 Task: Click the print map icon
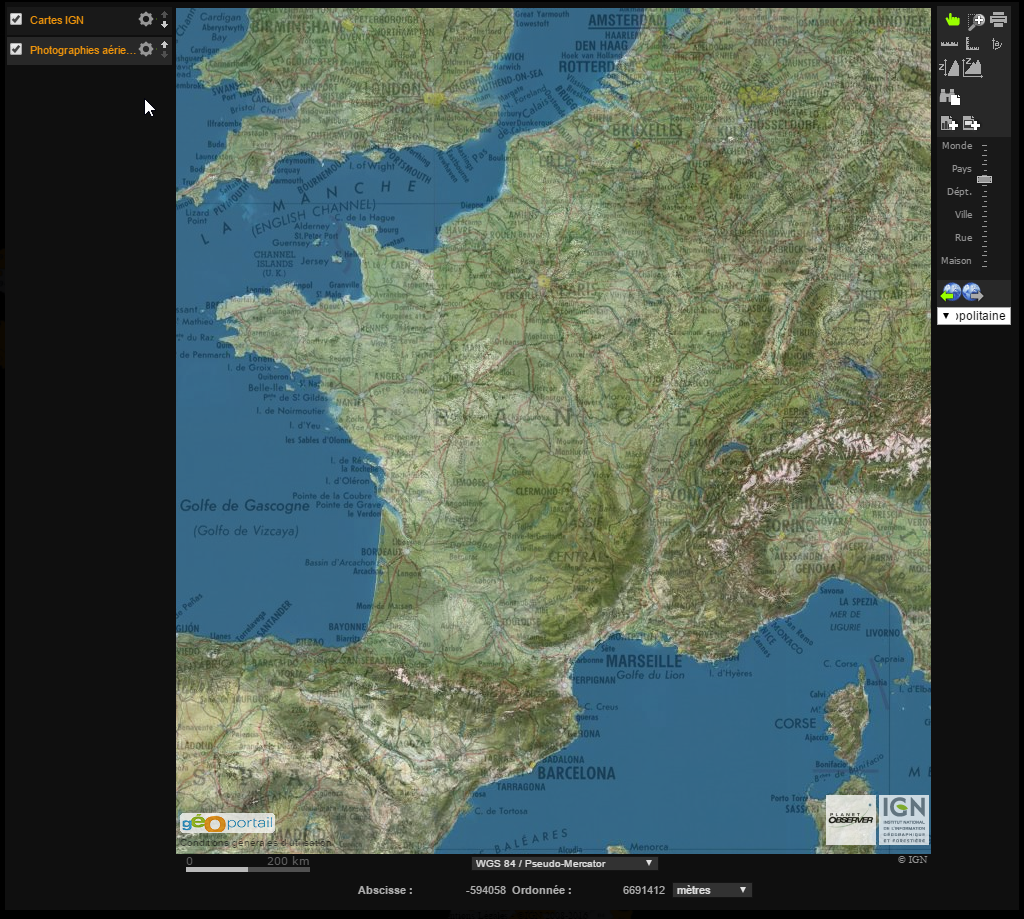[999, 18]
